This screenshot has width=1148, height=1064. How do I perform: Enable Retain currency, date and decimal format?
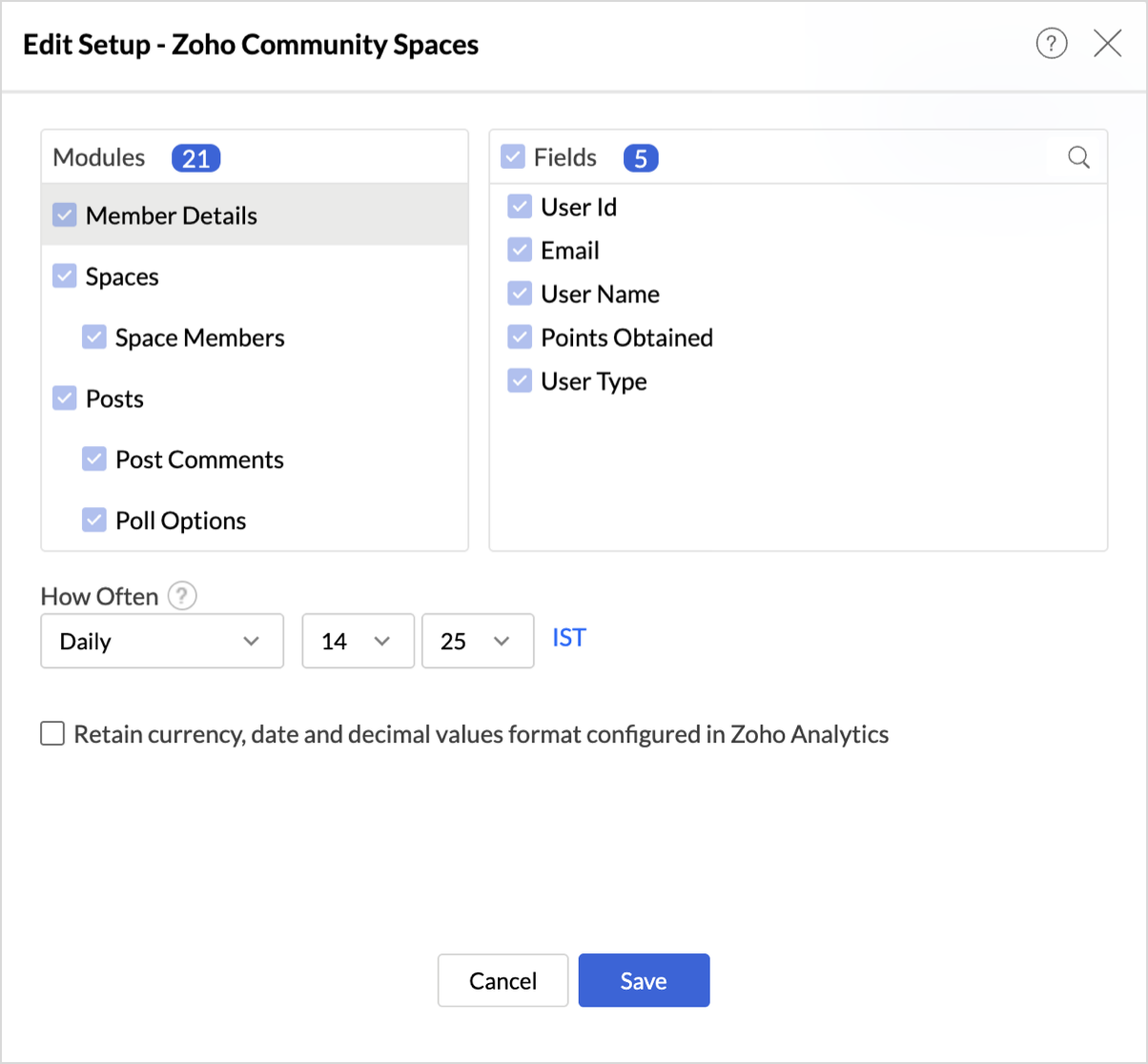pyautogui.click(x=52, y=734)
